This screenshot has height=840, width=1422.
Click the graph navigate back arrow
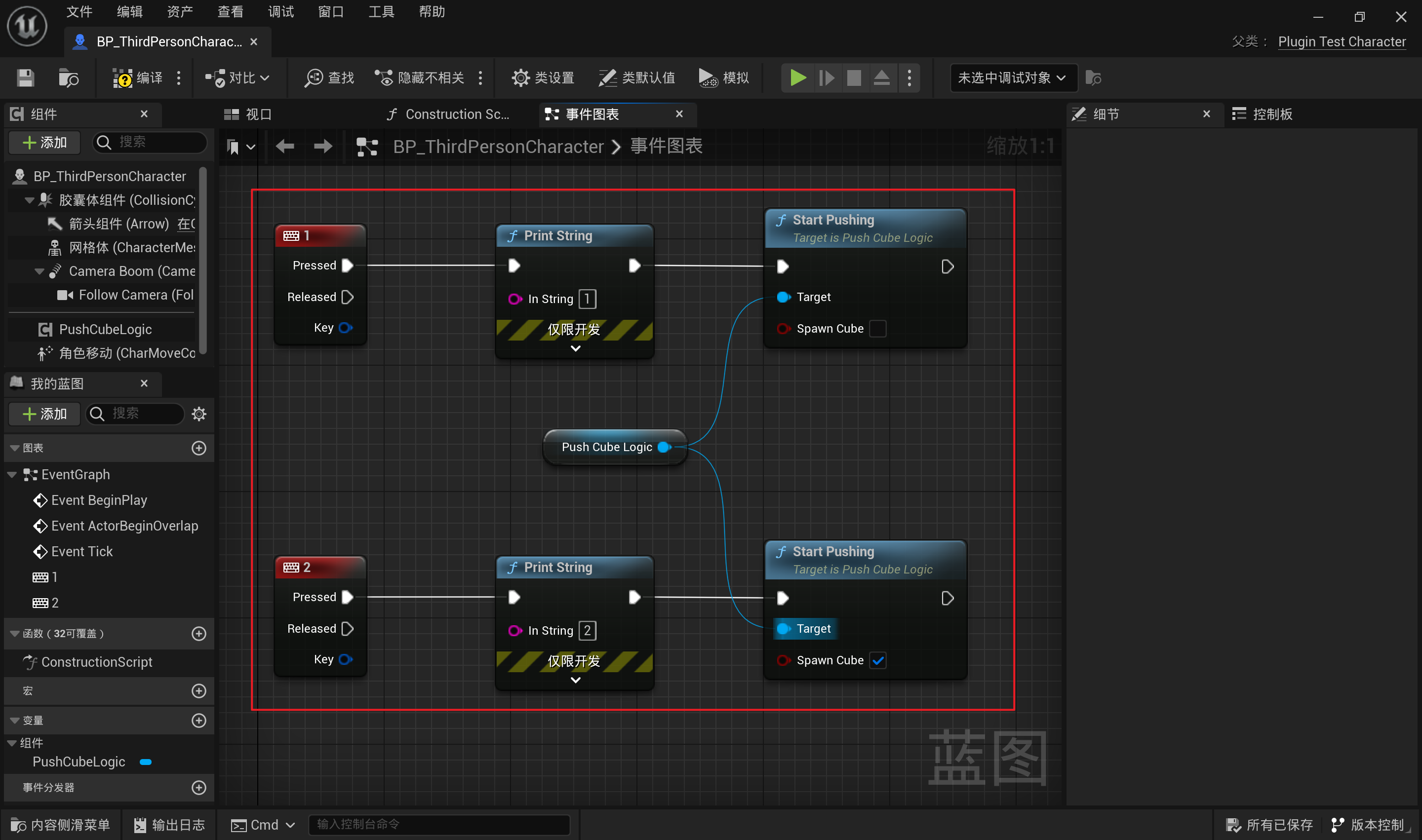click(285, 147)
